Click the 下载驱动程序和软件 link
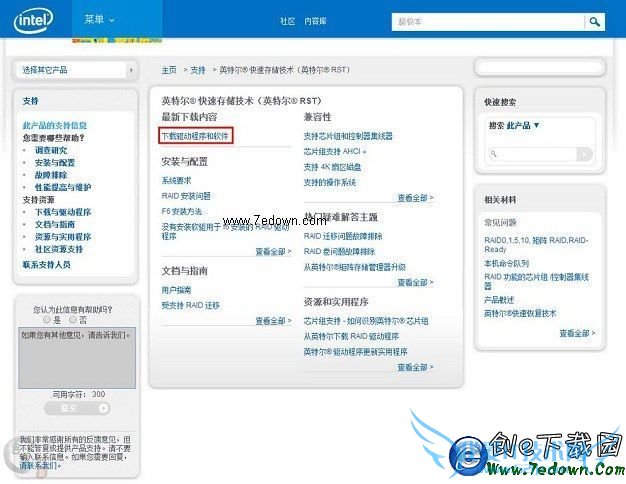 [x=195, y=136]
